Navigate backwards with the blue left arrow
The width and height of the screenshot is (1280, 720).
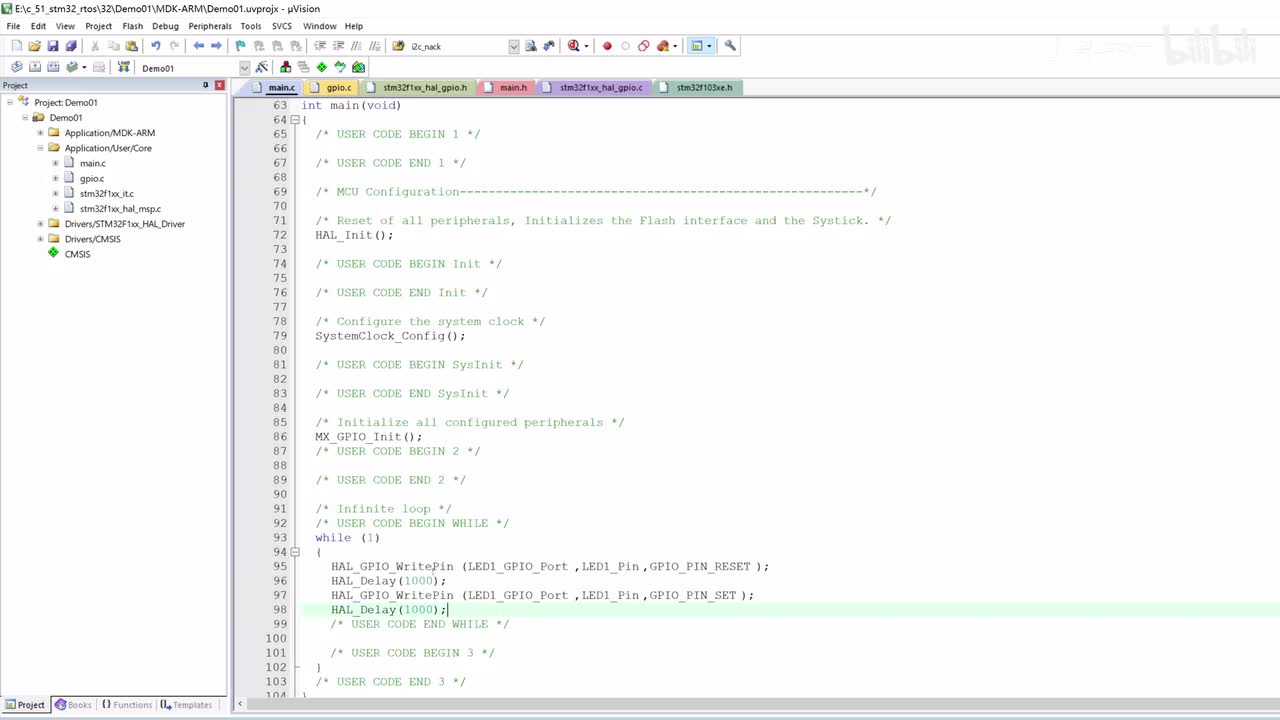pos(199,46)
